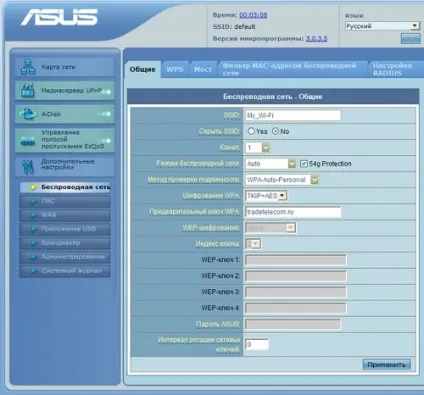
Task: Click the SSID field label link
Action: (x=231, y=115)
